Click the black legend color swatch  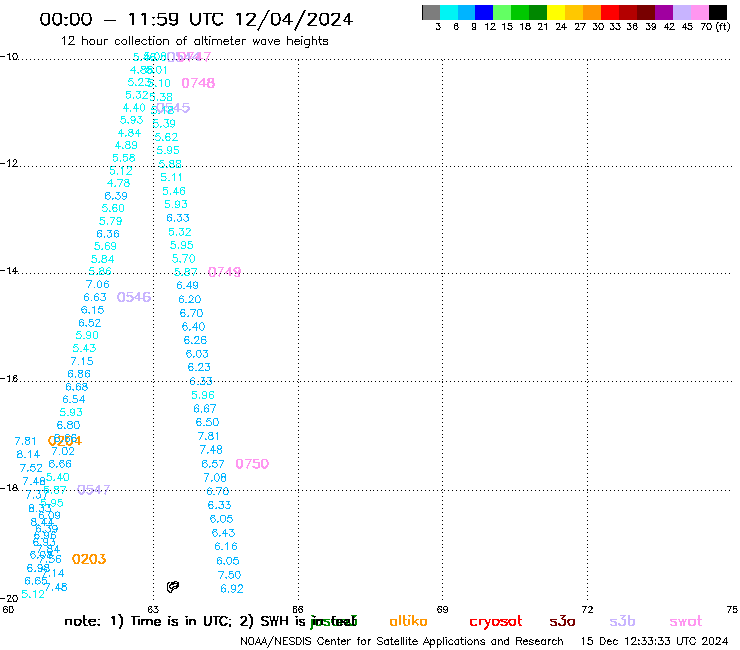pos(718,12)
